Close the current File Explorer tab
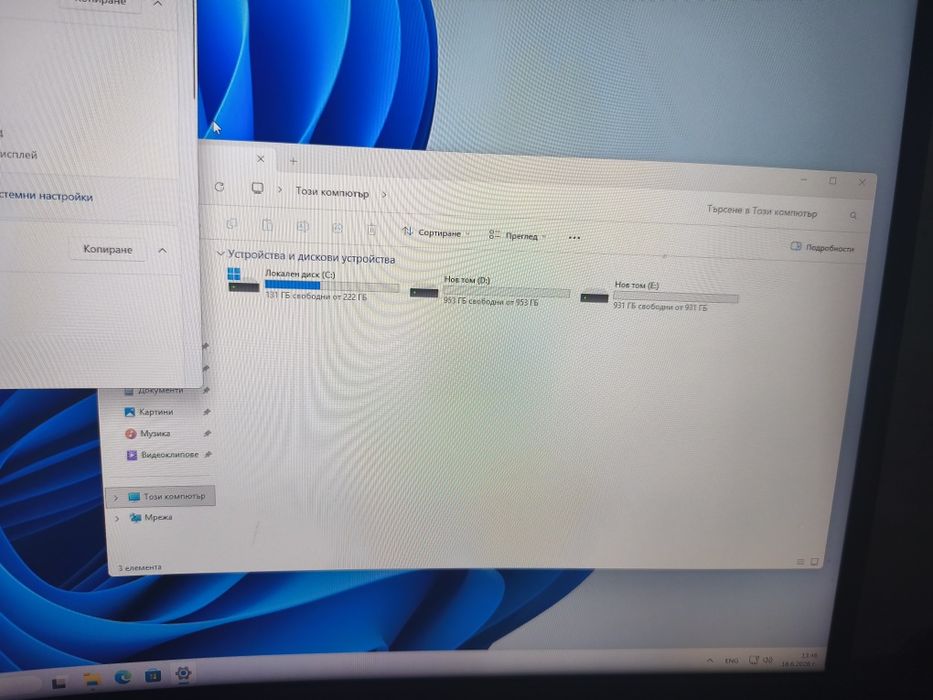The image size is (933, 700). coord(260,159)
